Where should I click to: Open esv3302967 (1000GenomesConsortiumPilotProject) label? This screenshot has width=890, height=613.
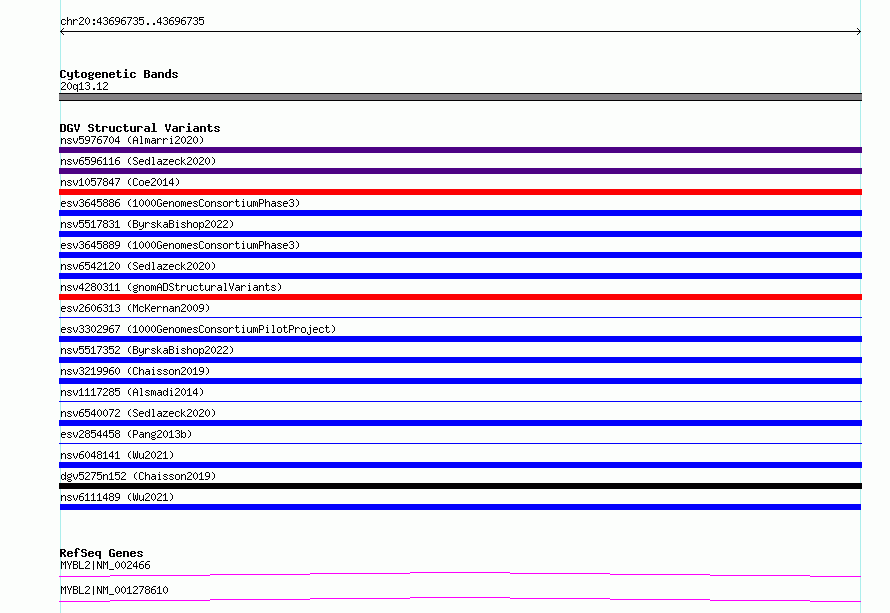pyautogui.click(x=198, y=329)
